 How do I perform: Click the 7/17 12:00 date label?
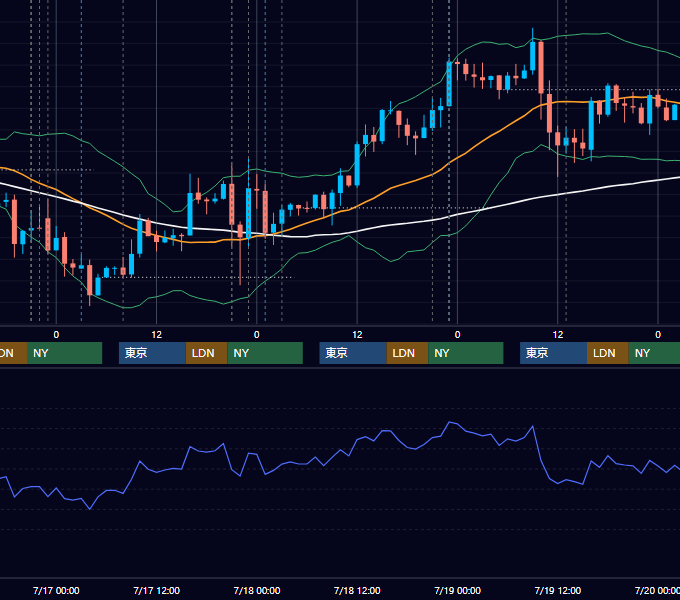pyautogui.click(x=157, y=590)
